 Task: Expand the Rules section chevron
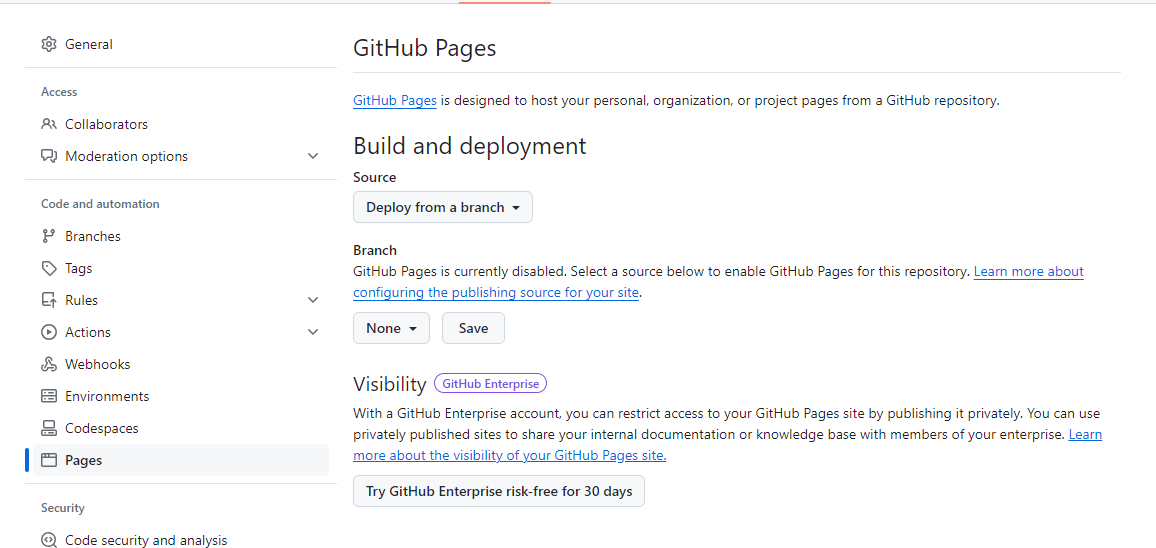point(313,300)
